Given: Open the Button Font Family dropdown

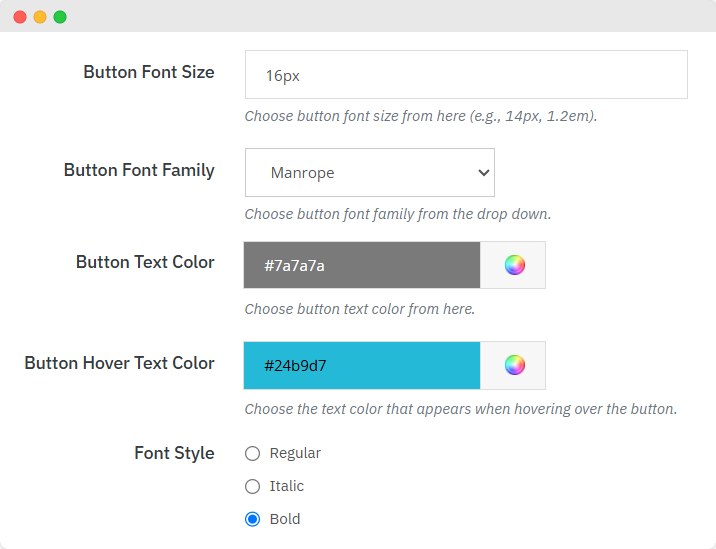Looking at the screenshot, I should coord(369,173).
